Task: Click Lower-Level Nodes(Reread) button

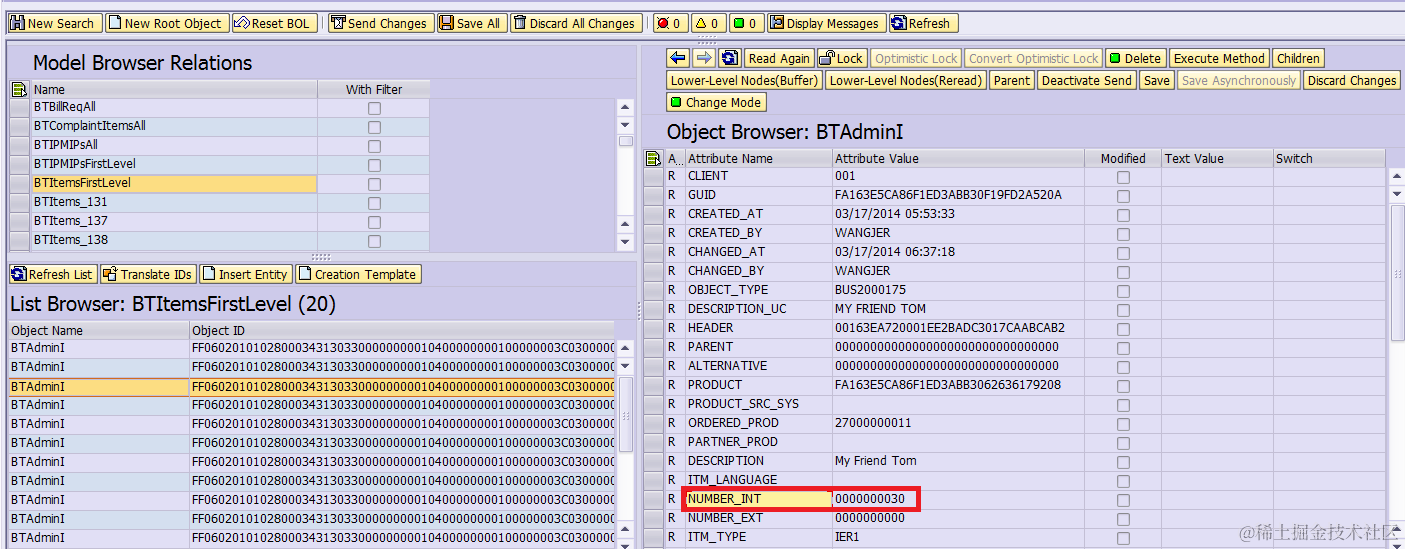Action: click(x=906, y=80)
